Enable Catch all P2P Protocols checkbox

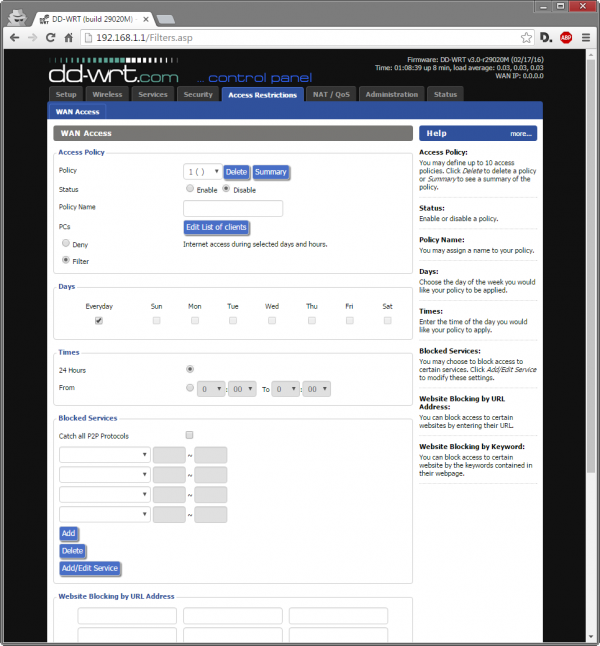point(190,435)
